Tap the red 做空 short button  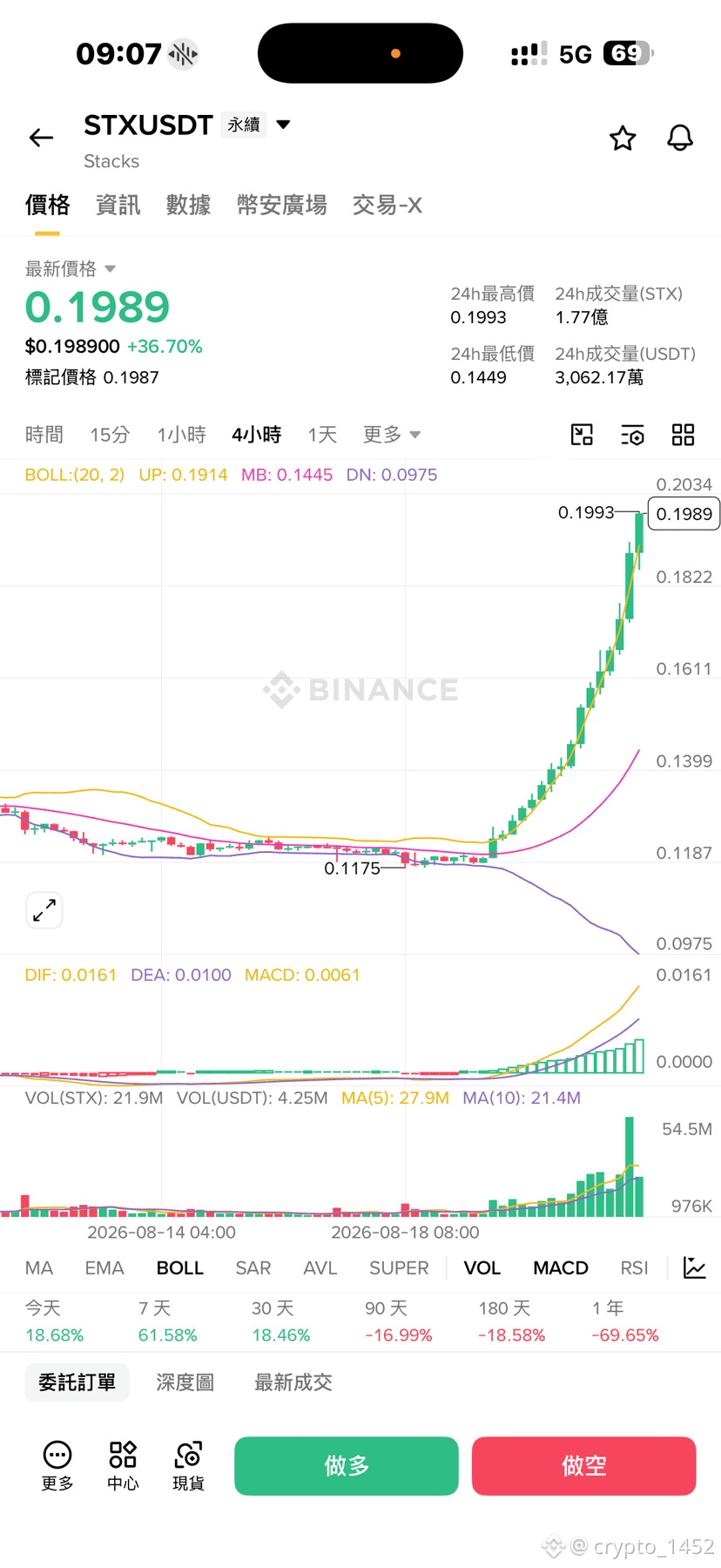584,1466
